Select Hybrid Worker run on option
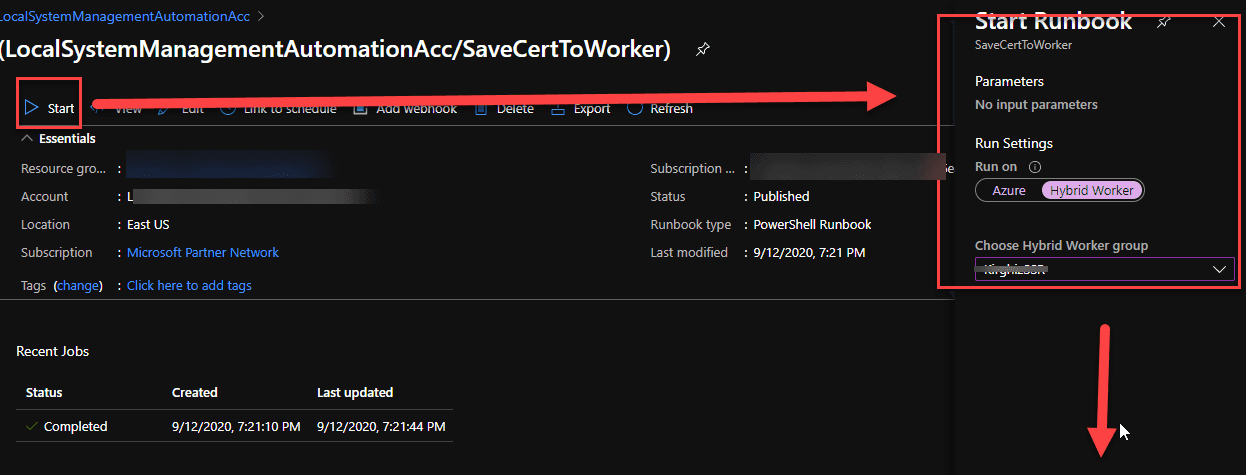 1092,190
